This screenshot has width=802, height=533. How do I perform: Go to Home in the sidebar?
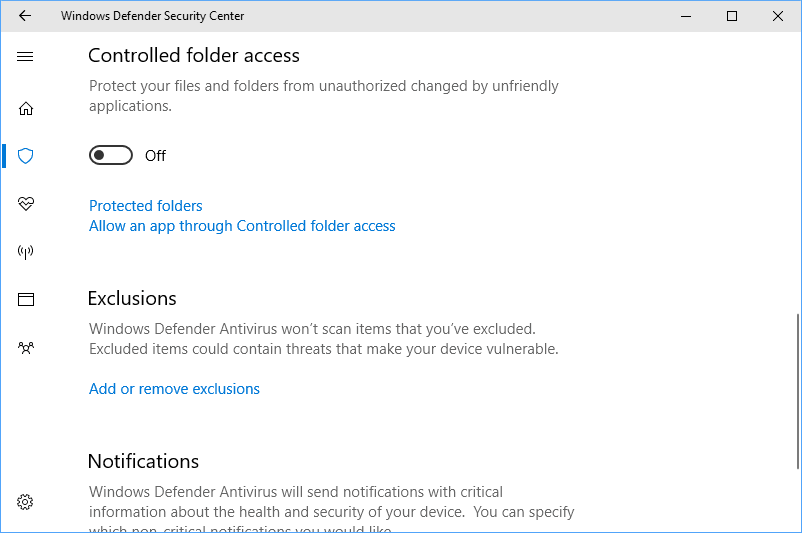click(26, 108)
